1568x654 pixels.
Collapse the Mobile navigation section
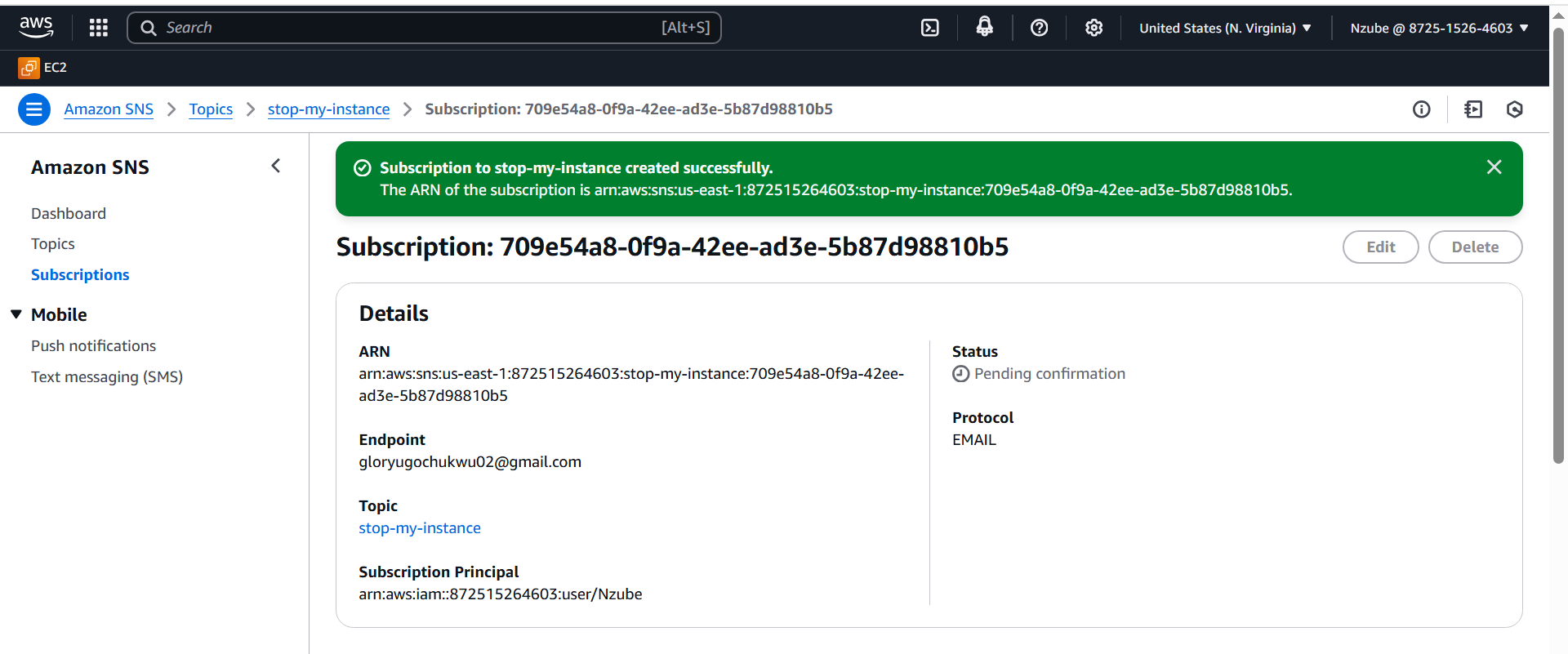pyautogui.click(x=16, y=314)
